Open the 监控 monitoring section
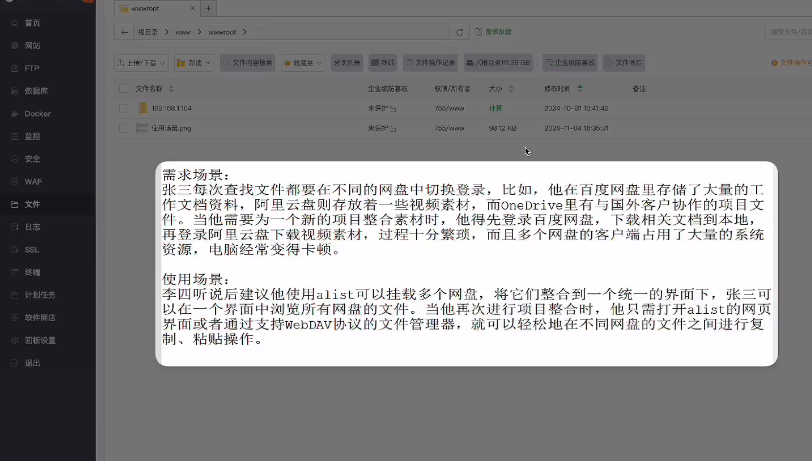 point(32,136)
